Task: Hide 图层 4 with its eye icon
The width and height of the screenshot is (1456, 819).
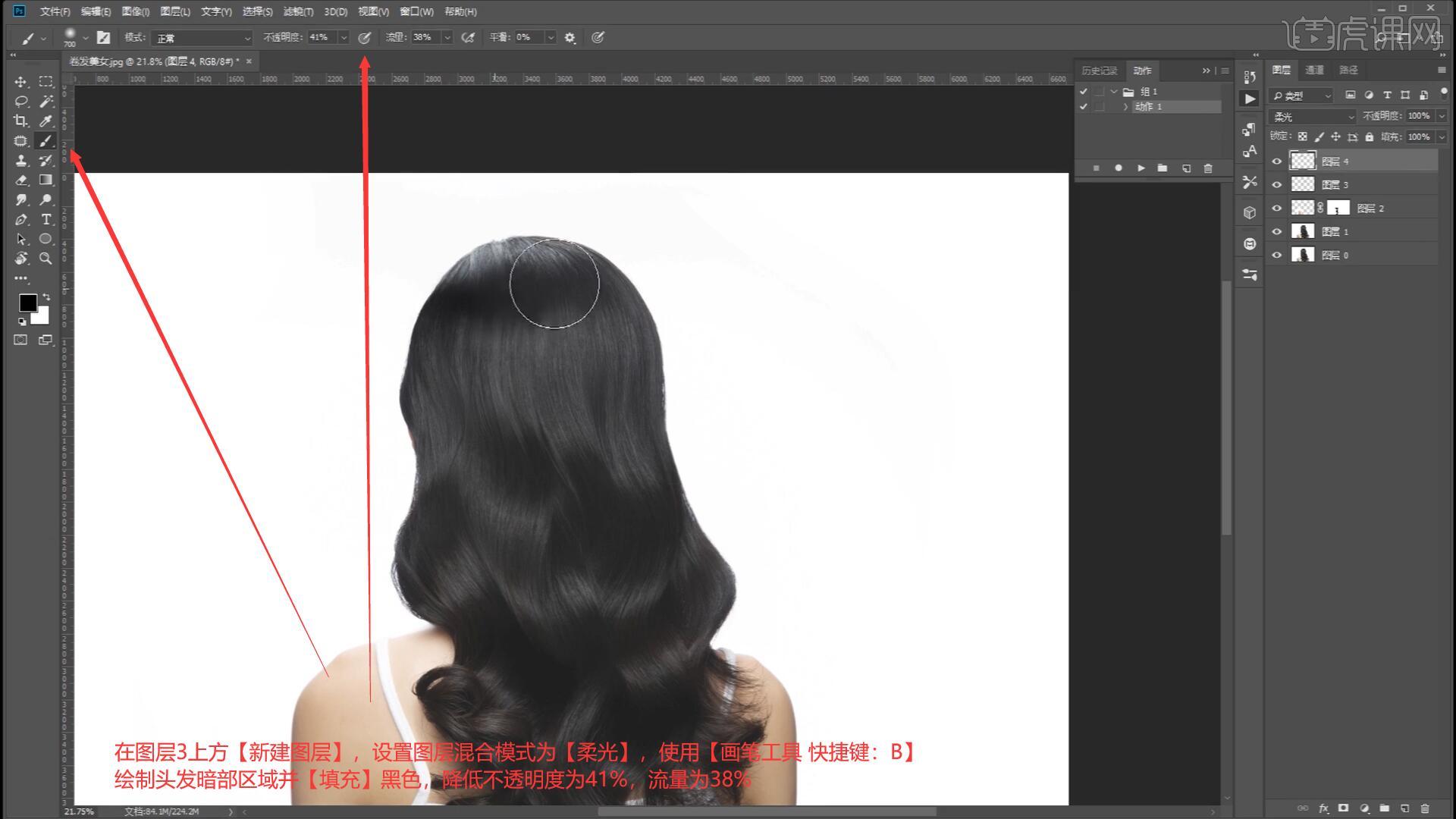Action: pyautogui.click(x=1277, y=162)
